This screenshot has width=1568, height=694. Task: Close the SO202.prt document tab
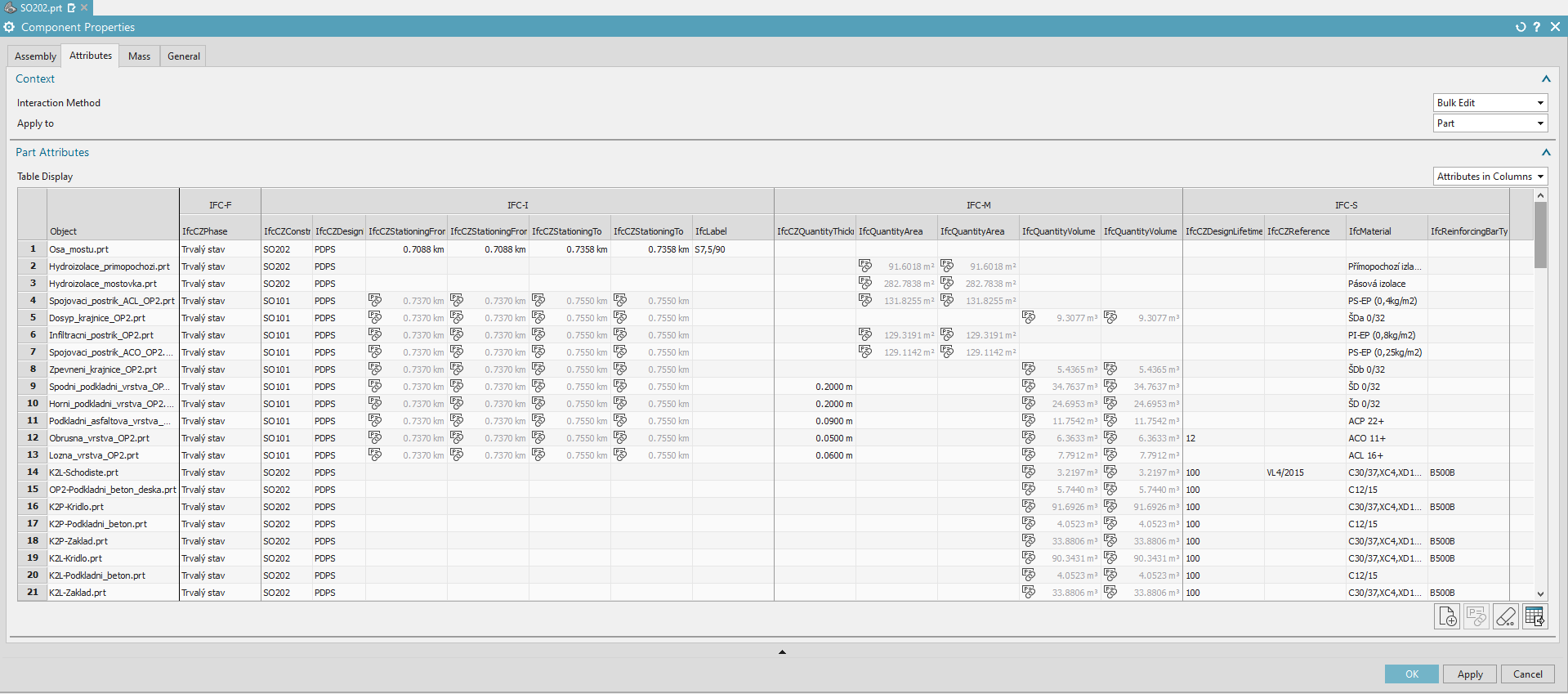pos(84,7)
